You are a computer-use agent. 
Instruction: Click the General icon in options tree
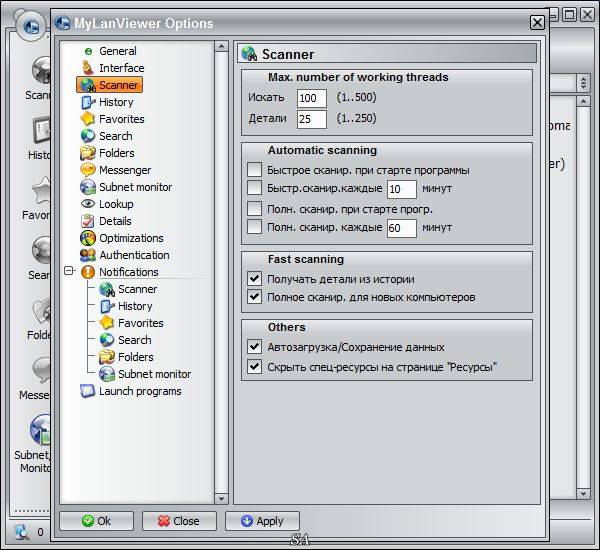point(88,51)
